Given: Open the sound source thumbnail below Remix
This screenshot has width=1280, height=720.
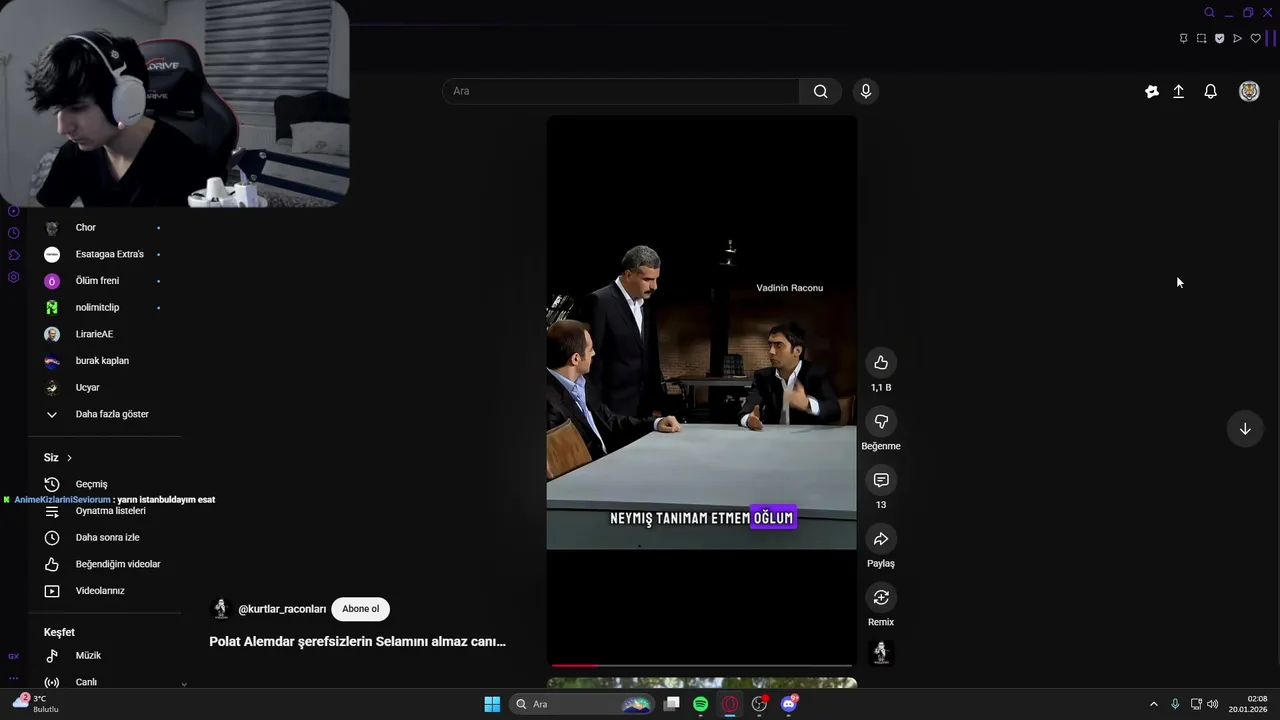Looking at the screenshot, I should [881, 653].
